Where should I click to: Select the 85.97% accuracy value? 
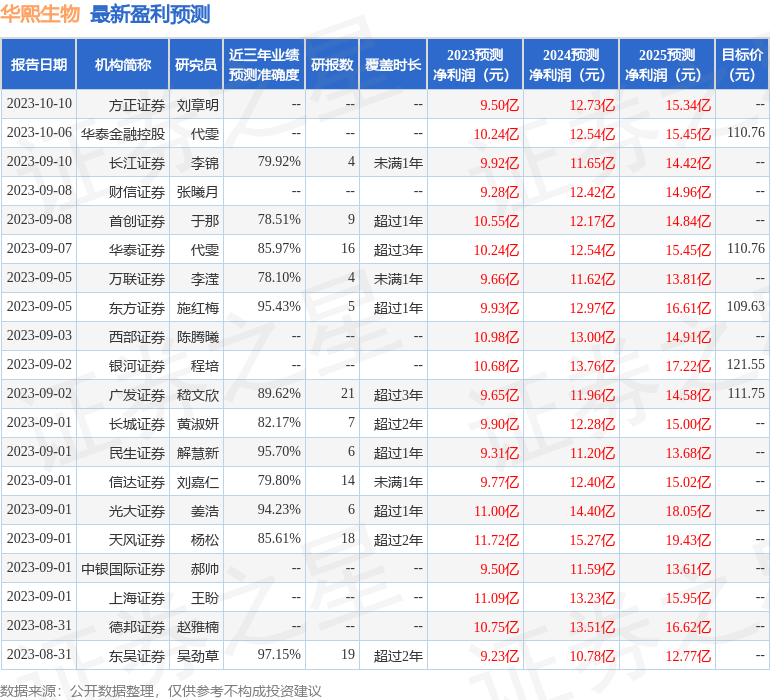pyautogui.click(x=279, y=249)
